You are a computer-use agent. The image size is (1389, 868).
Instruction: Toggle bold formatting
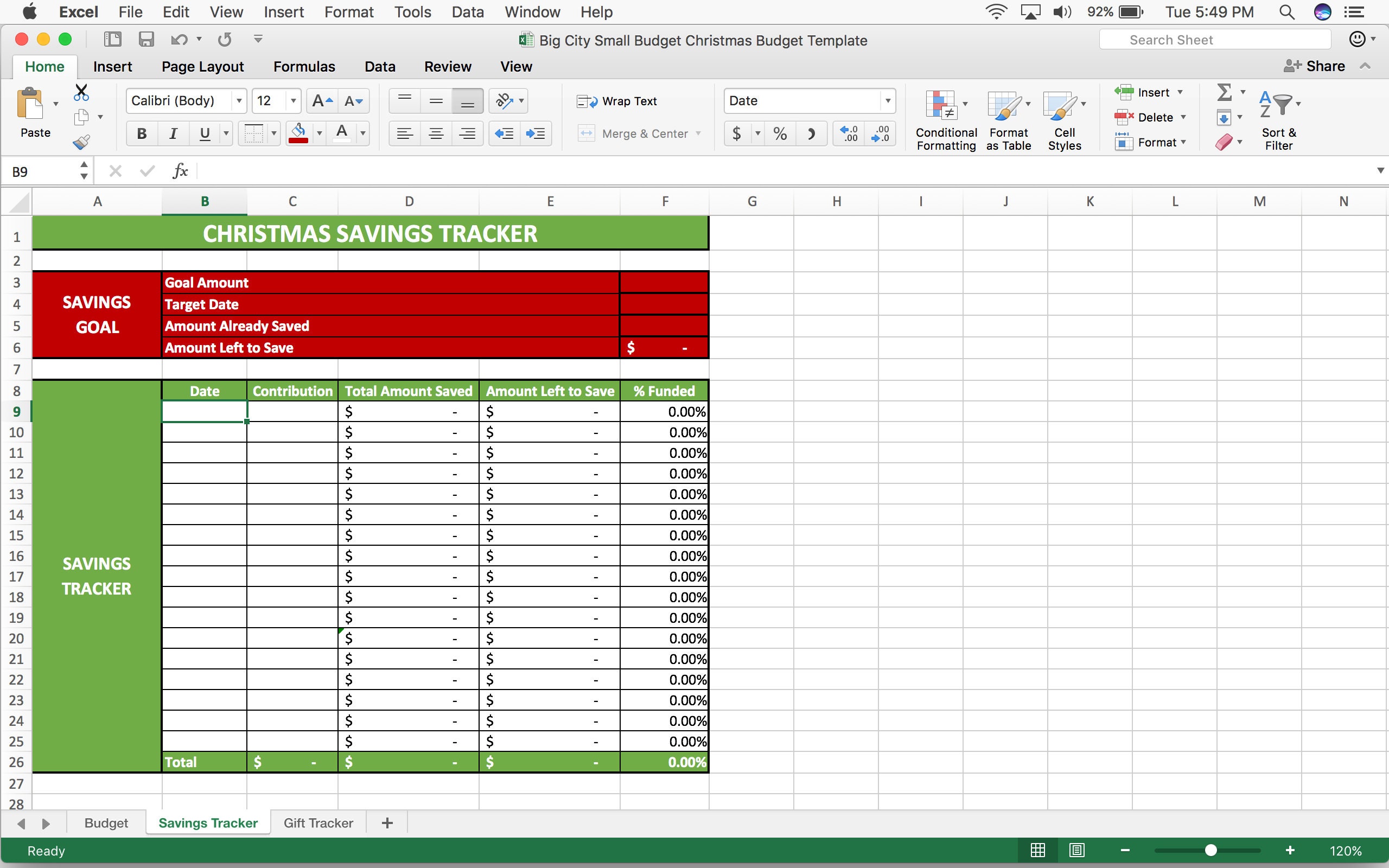141,133
